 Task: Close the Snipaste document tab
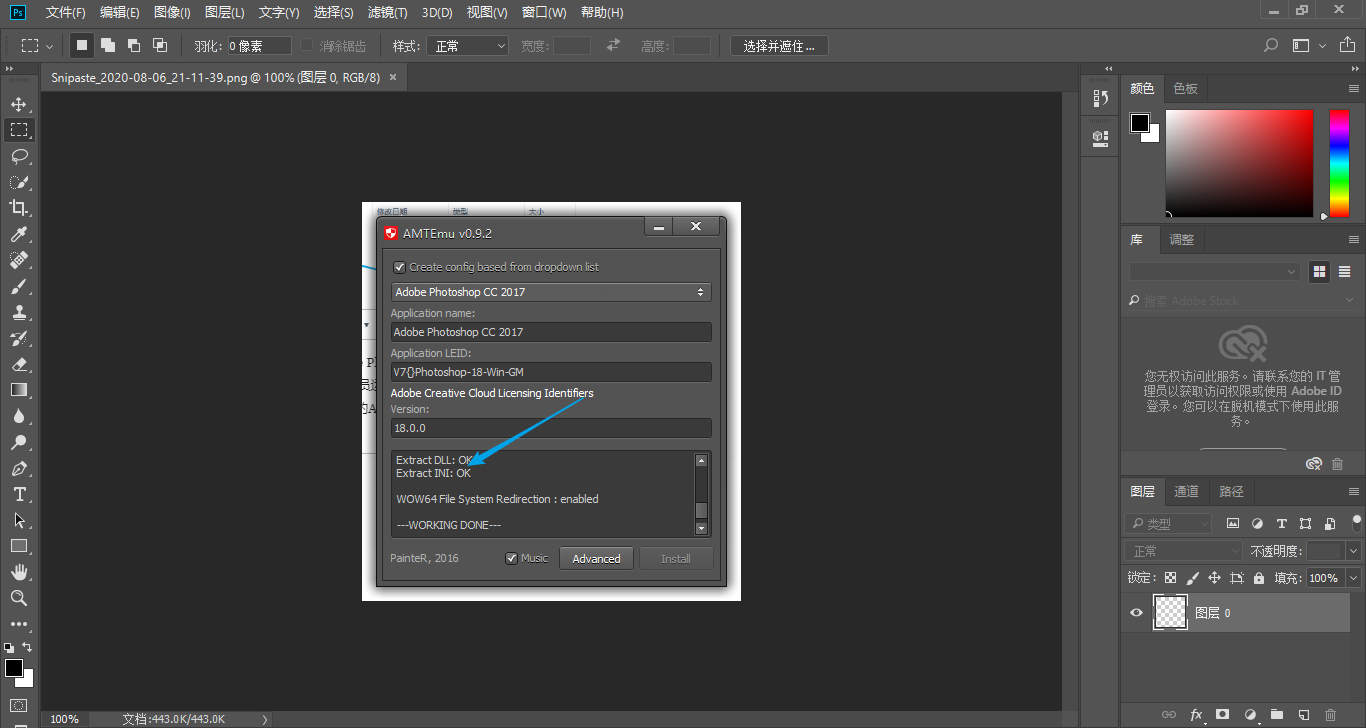[393, 77]
